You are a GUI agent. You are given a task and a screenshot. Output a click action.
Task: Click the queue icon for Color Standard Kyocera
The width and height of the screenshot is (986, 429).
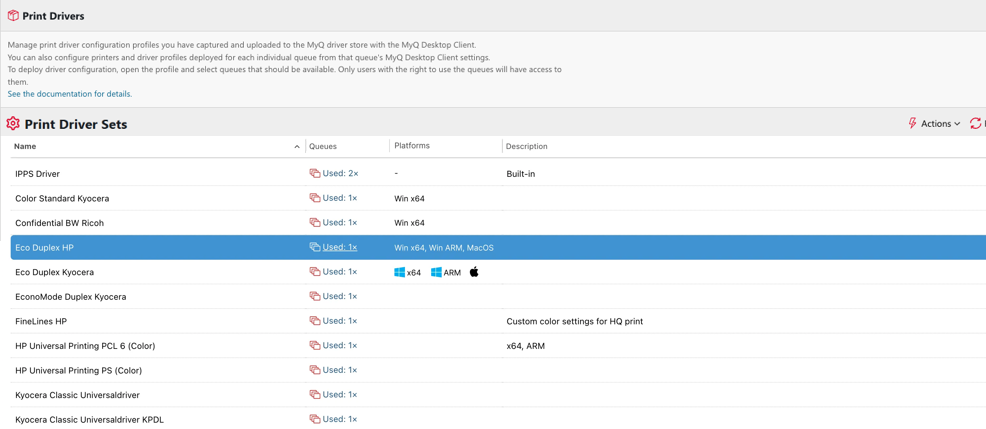tap(315, 198)
